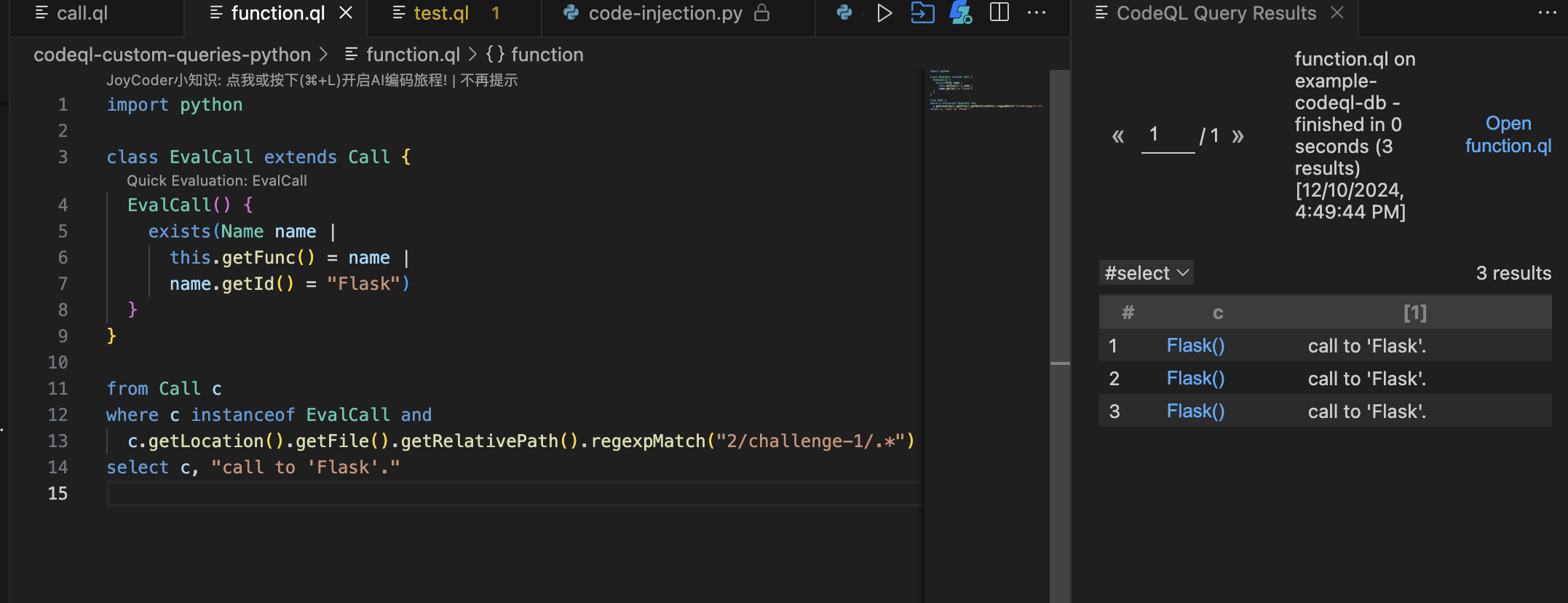Click the results page number input field
This screenshot has height=603, width=1568.
(1167, 135)
